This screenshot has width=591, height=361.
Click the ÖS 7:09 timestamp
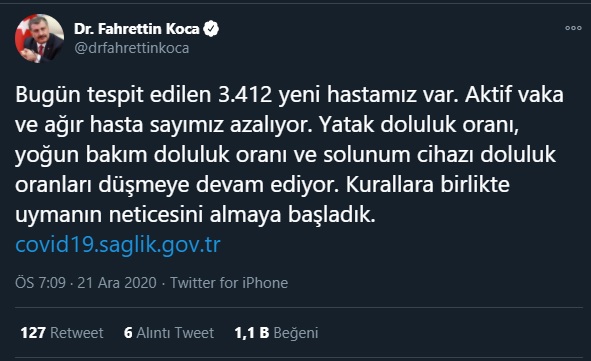click(40, 283)
